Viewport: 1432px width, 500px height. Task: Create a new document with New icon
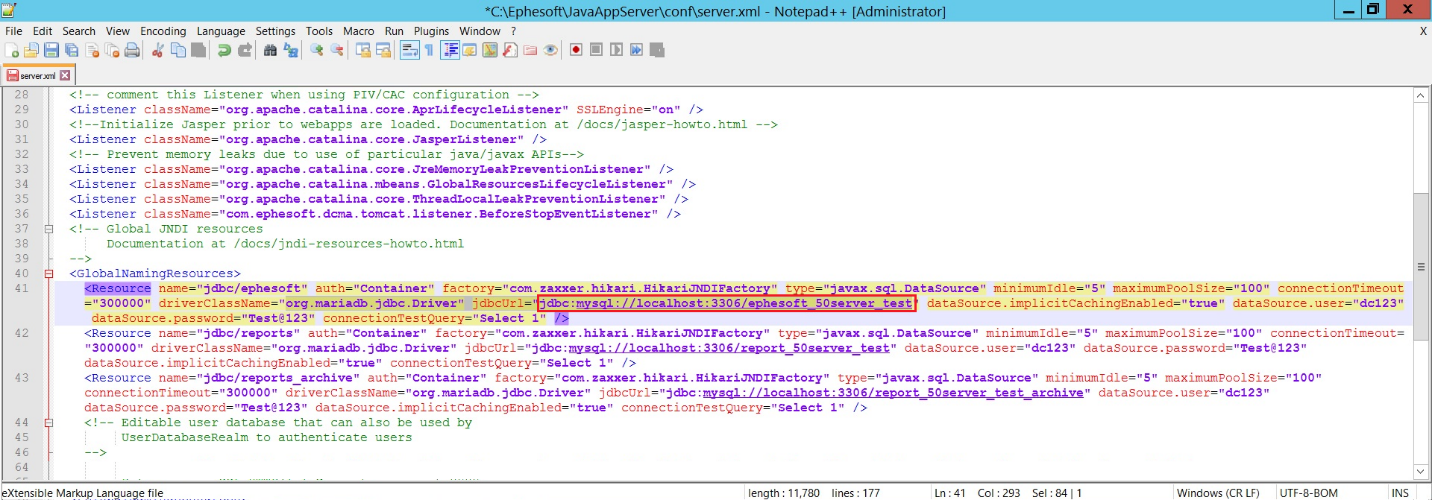click(11, 50)
